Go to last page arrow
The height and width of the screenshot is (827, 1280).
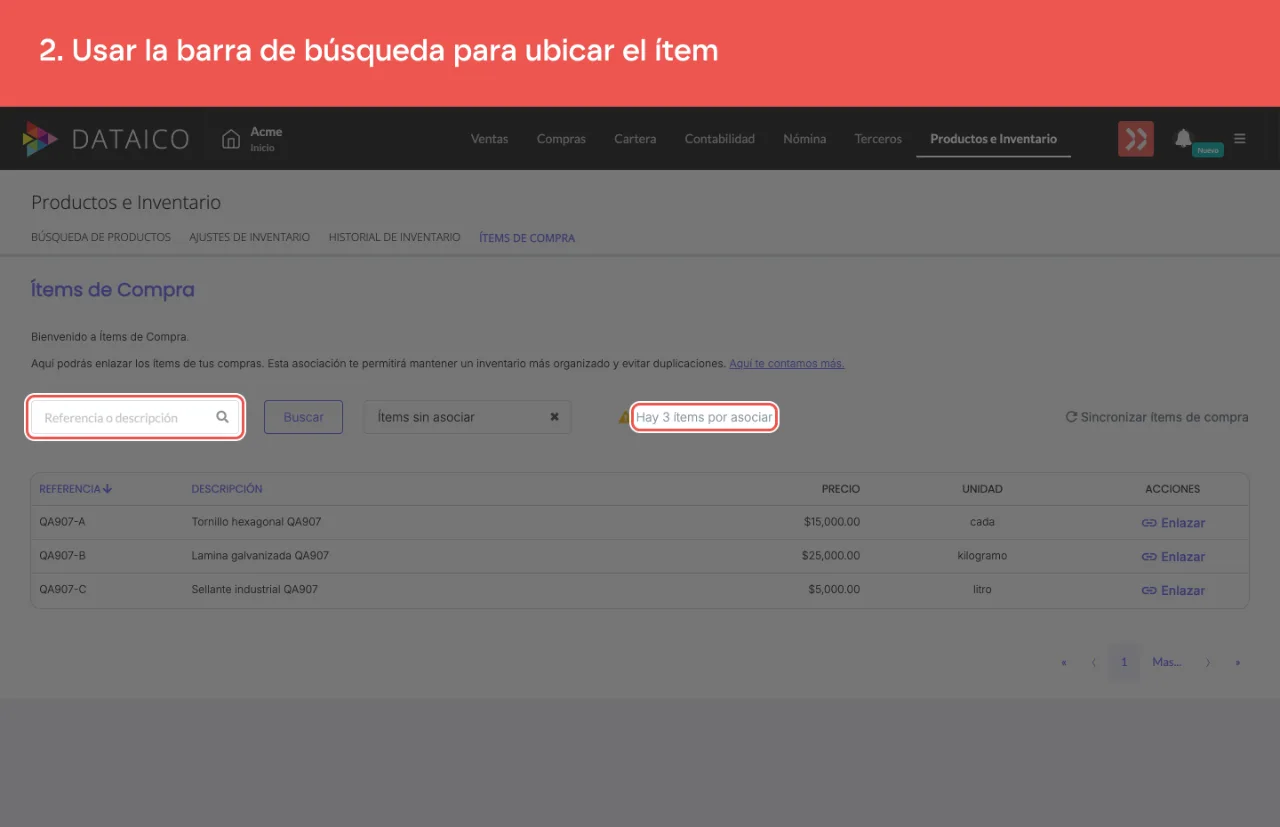point(1238,662)
